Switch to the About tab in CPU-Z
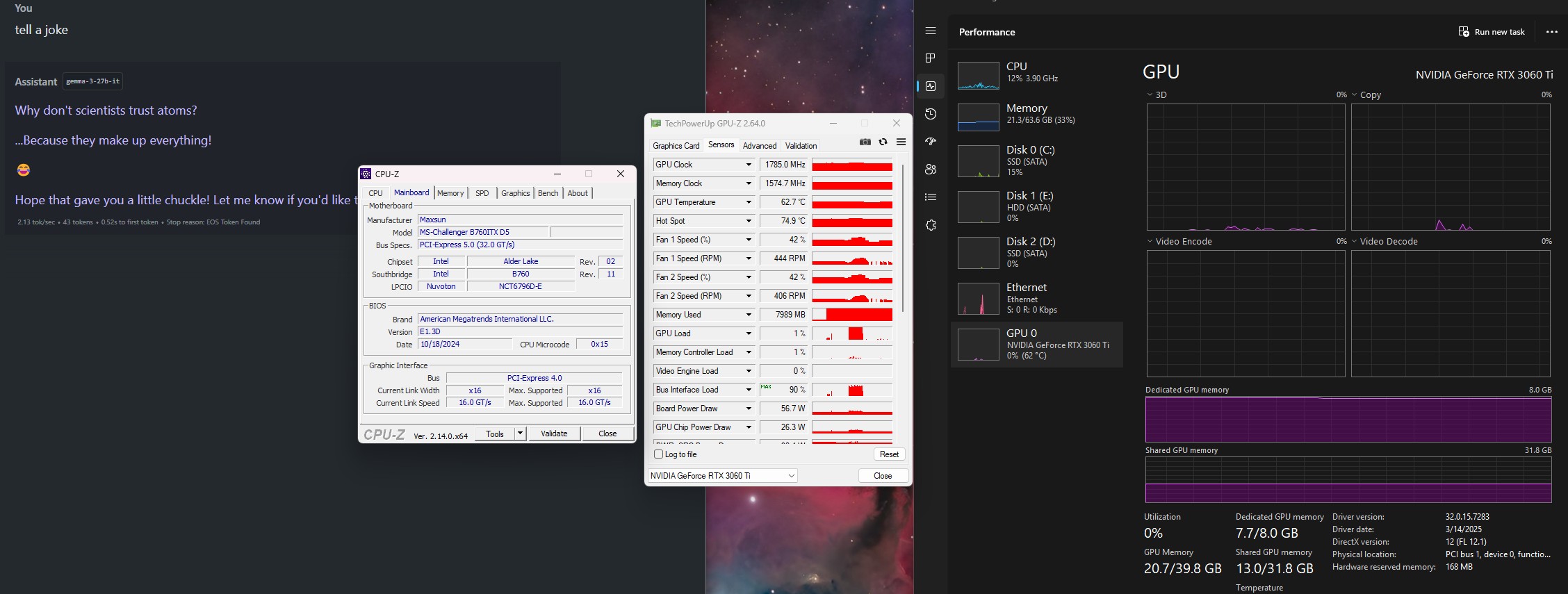1568x594 pixels. (578, 193)
